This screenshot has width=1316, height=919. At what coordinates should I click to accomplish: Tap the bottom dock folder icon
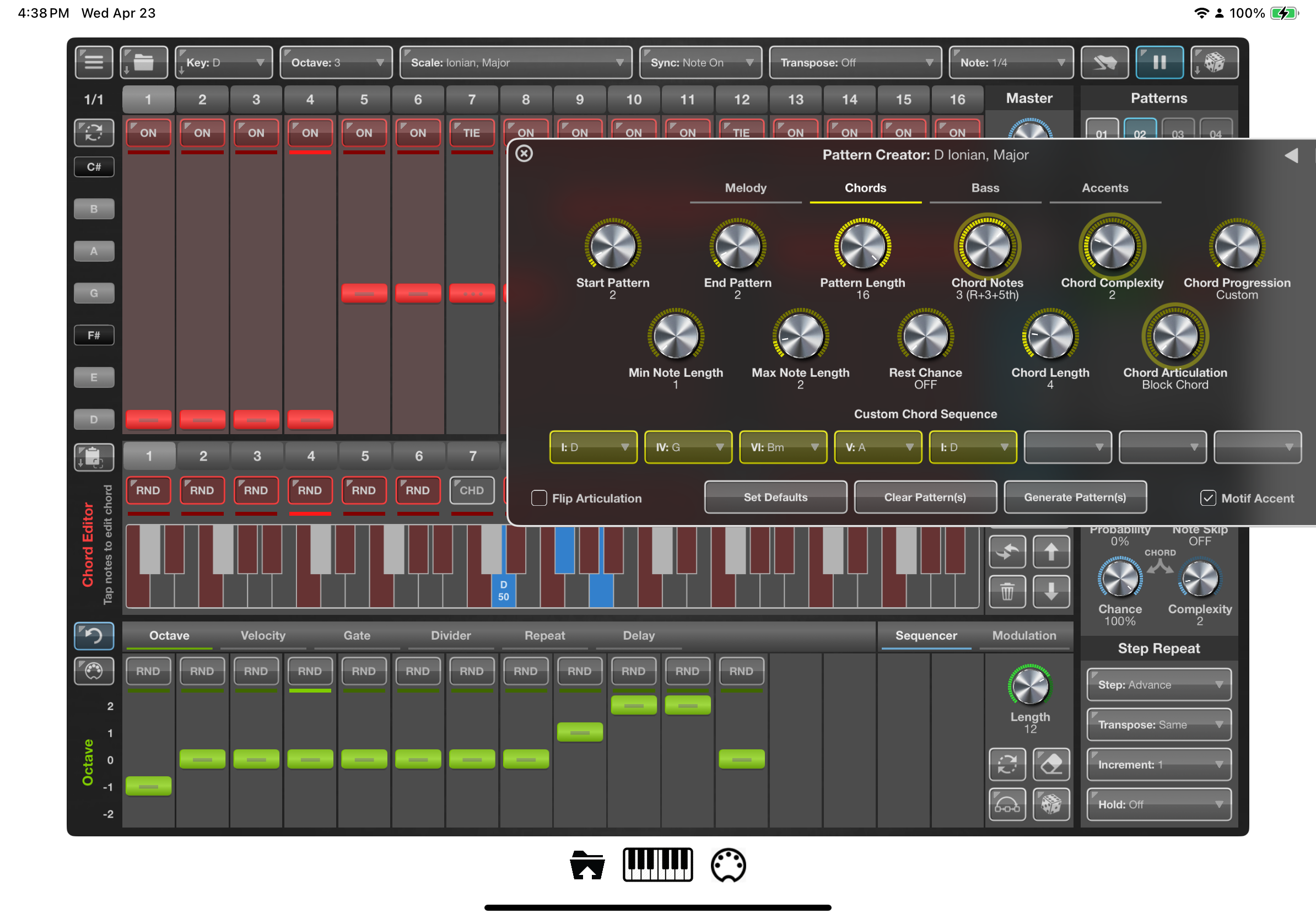(587, 864)
